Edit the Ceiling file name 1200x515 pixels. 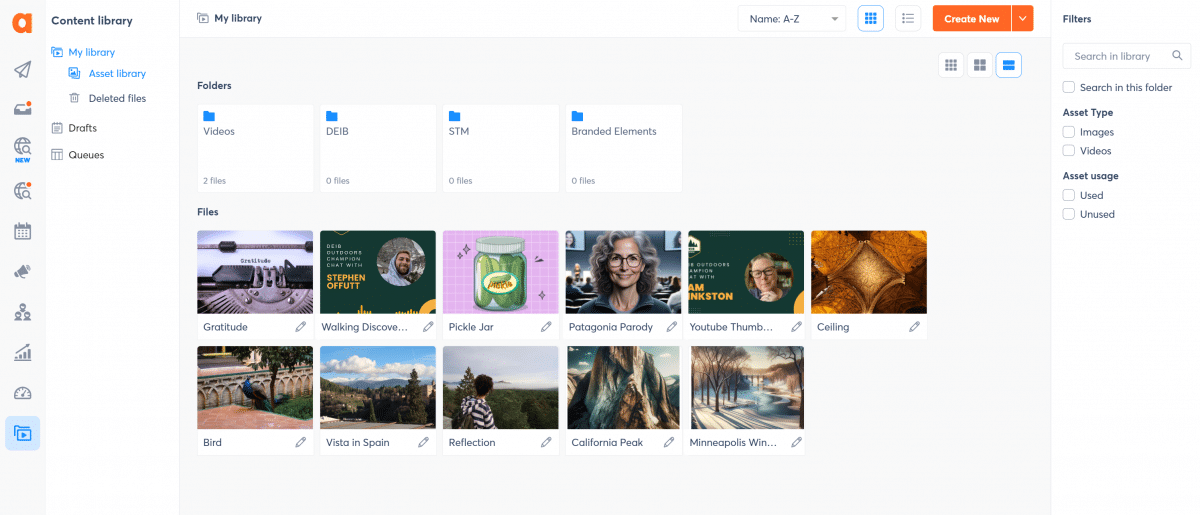click(x=914, y=327)
